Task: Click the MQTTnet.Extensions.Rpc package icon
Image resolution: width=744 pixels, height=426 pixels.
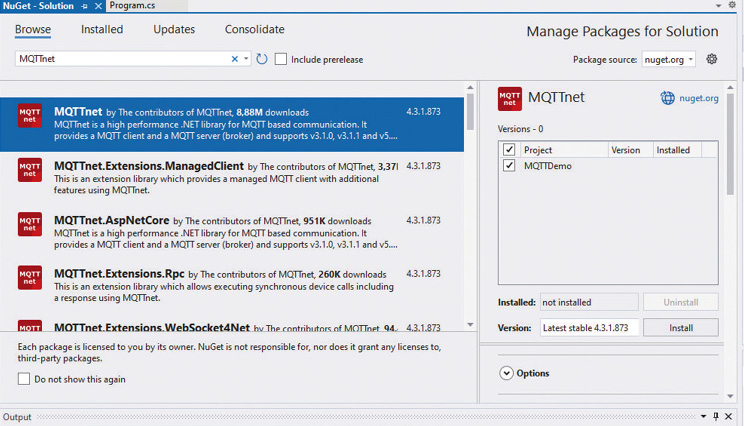Action: (x=30, y=278)
